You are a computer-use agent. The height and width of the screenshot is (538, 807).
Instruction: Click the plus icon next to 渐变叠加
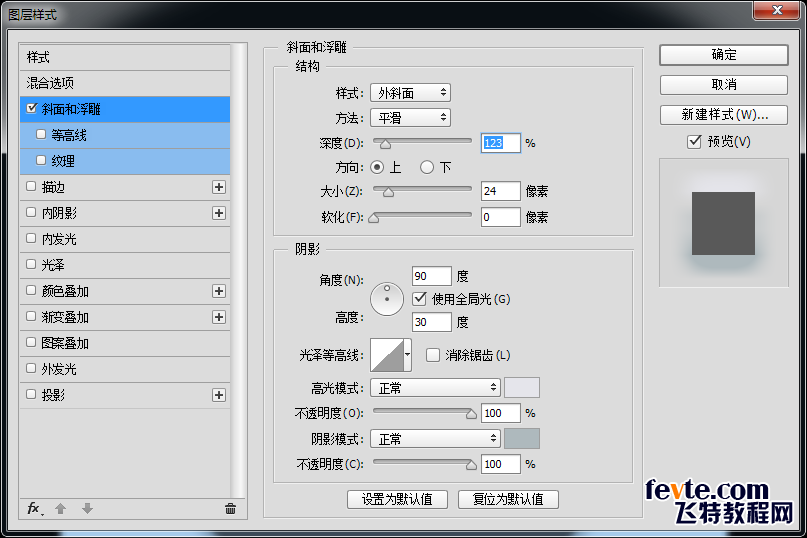pos(219,317)
